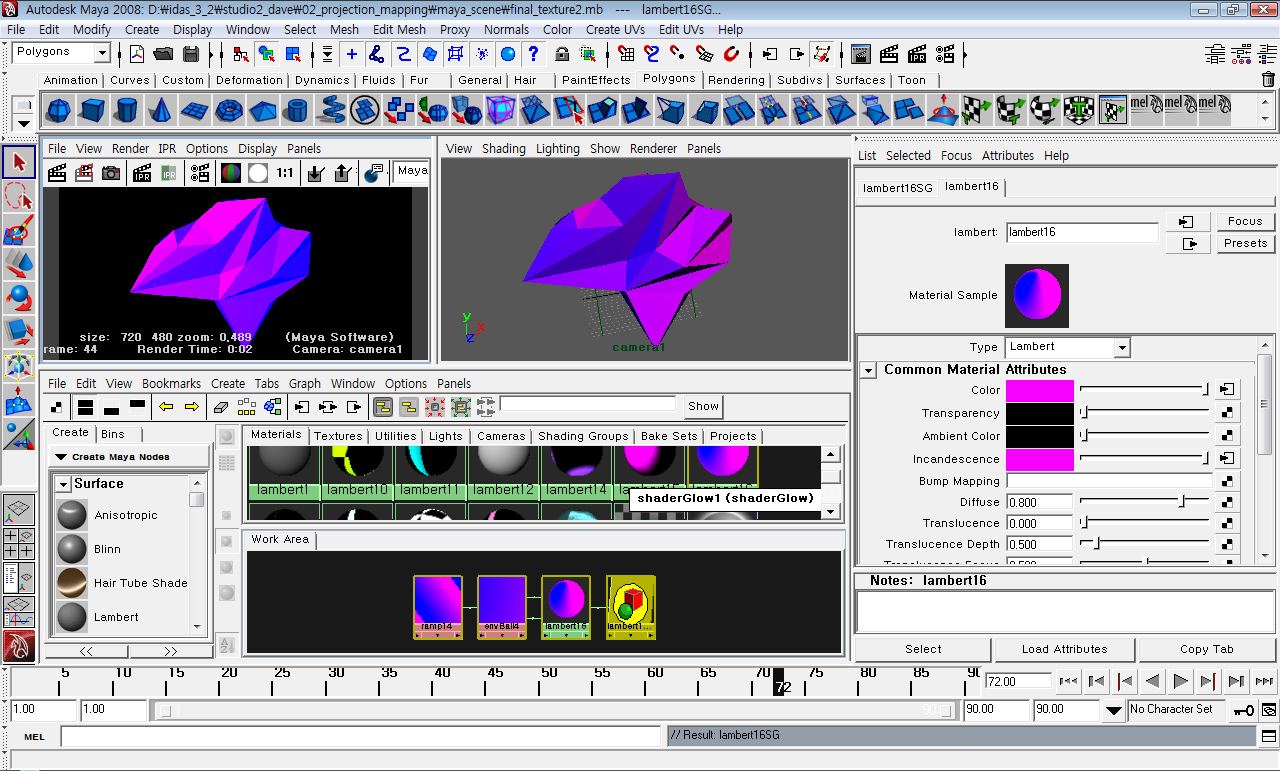Start an IPR render in Render View
The width and height of the screenshot is (1280, 771).
tap(143, 172)
